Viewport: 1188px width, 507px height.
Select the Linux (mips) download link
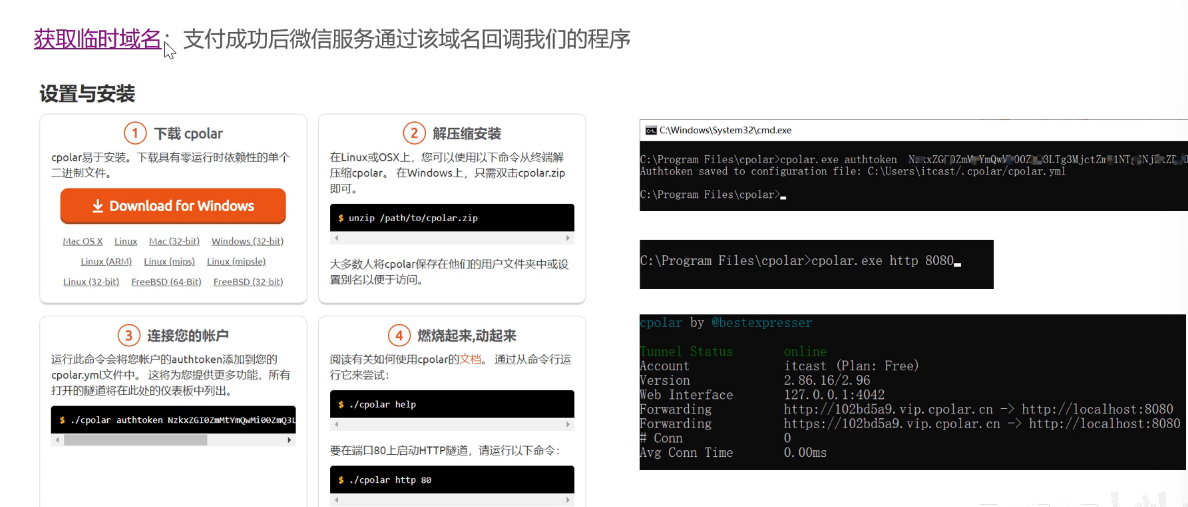pyautogui.click(x=170, y=261)
